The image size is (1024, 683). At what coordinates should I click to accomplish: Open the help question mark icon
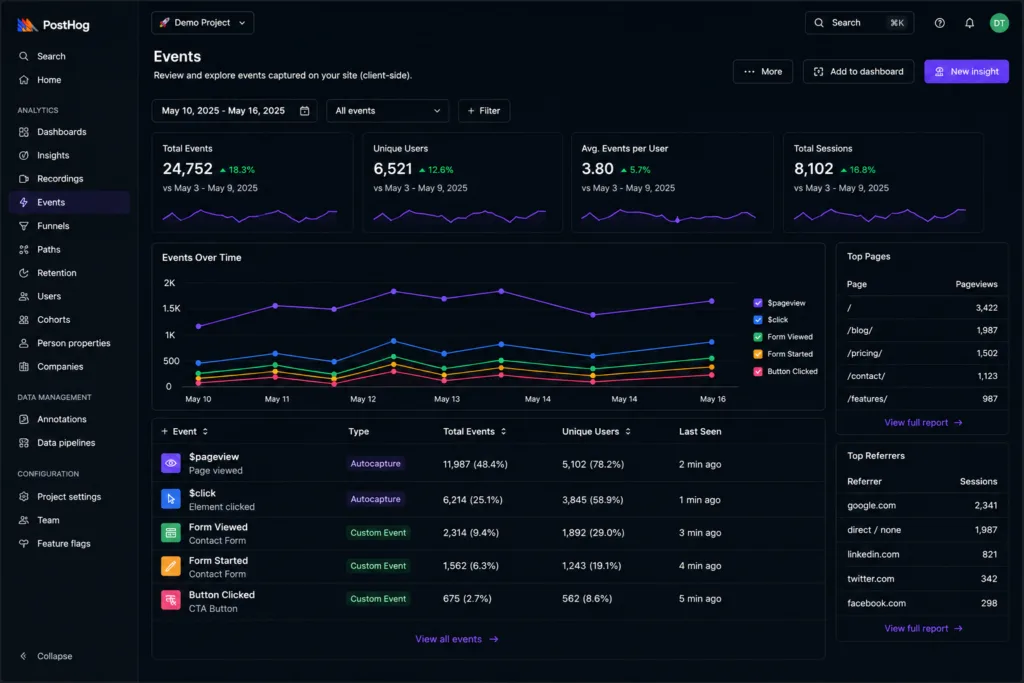[x=939, y=23]
